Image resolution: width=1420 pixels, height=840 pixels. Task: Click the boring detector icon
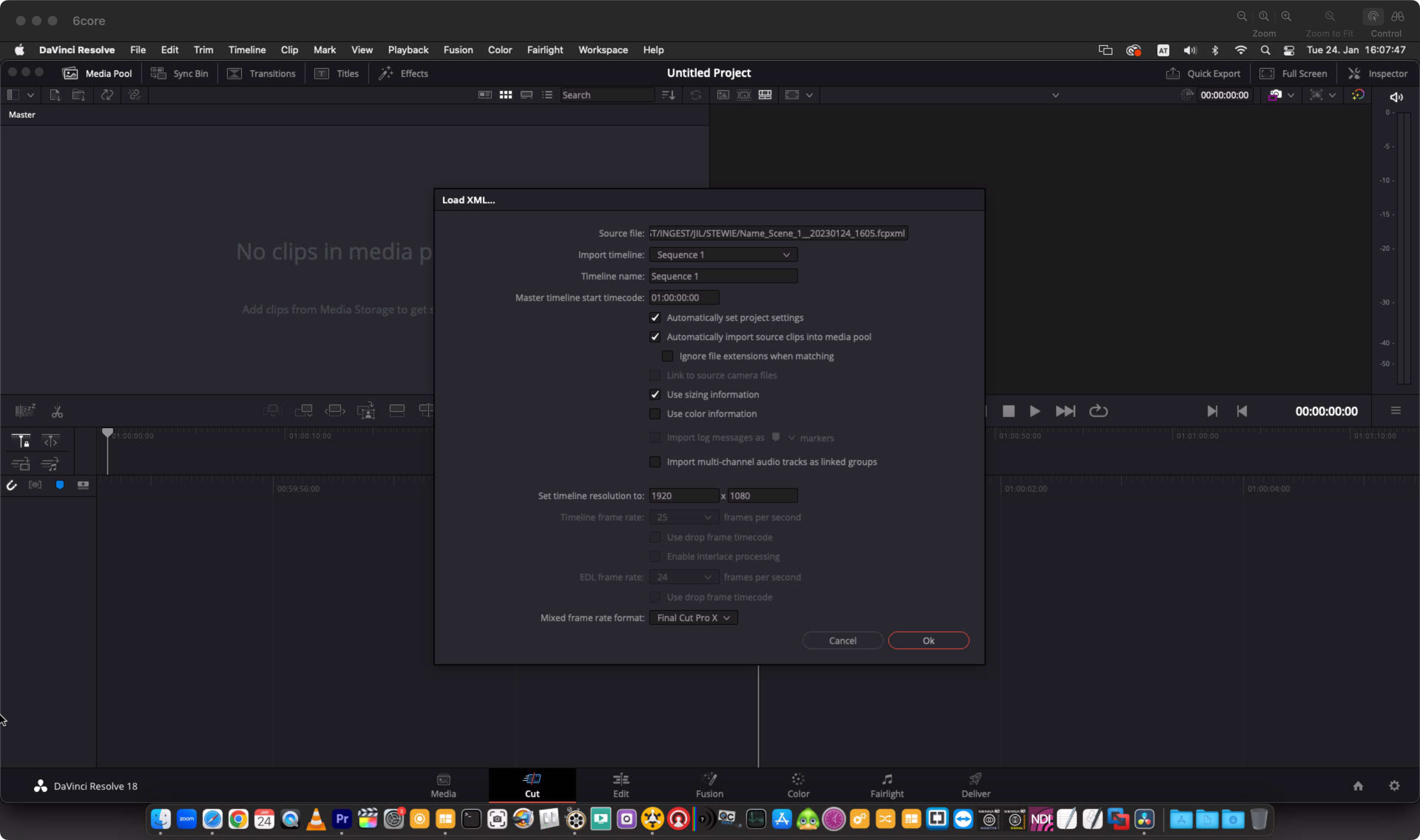25,411
